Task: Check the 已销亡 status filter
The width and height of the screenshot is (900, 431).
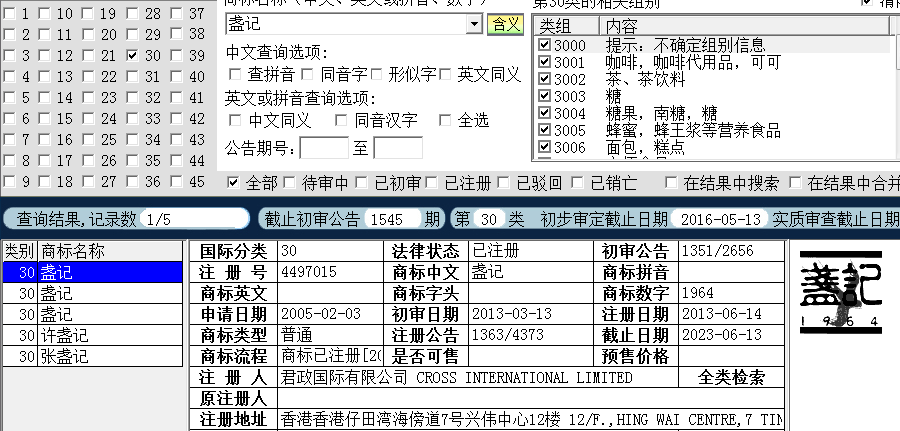Action: (x=577, y=183)
